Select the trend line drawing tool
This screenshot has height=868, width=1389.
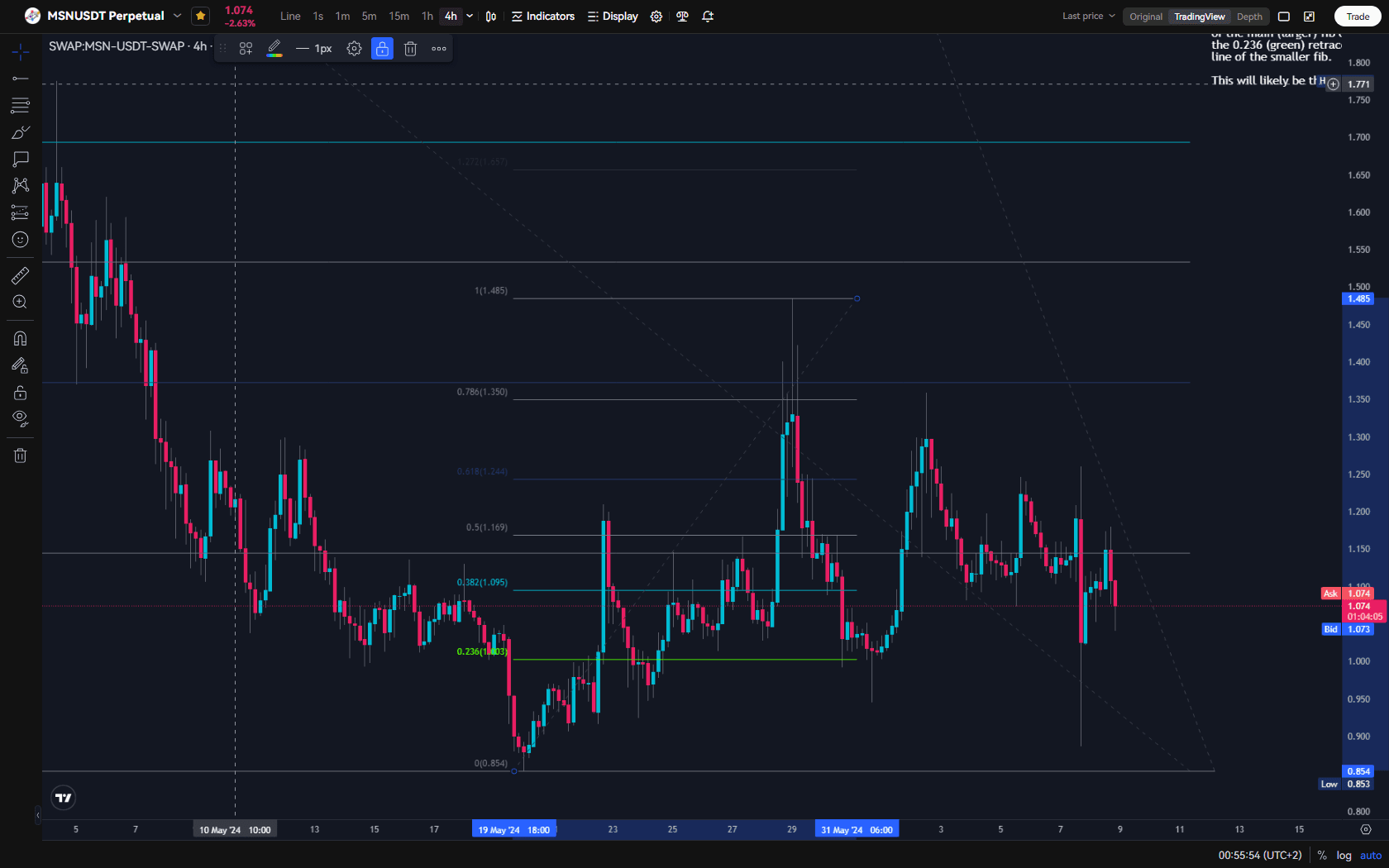[x=21, y=79]
